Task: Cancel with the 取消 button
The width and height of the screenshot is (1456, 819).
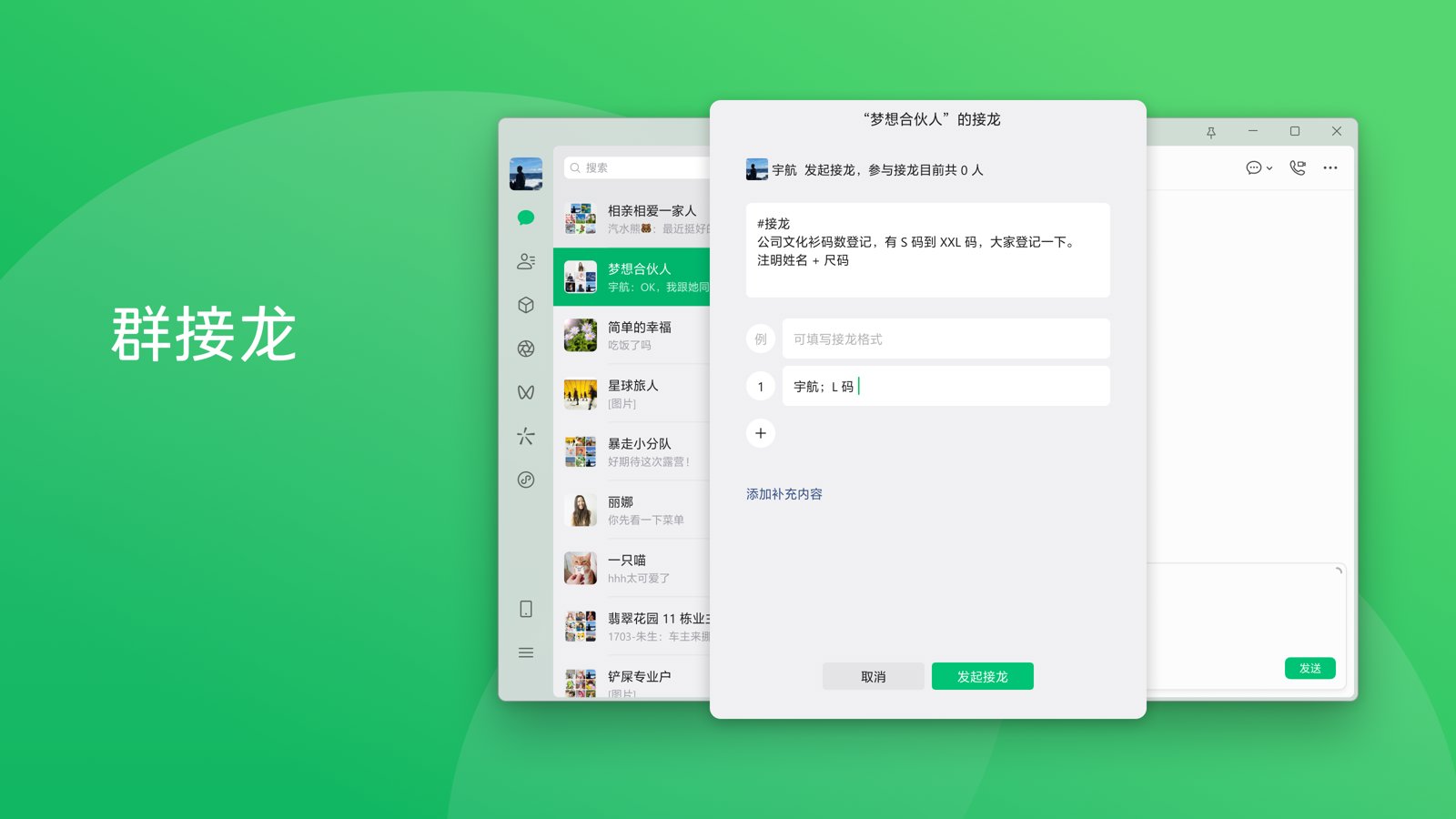Action: (874, 676)
